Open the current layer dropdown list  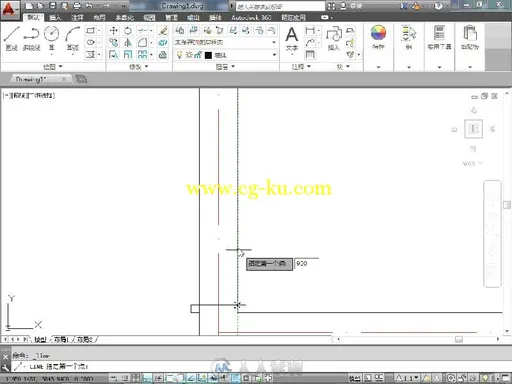click(226, 55)
